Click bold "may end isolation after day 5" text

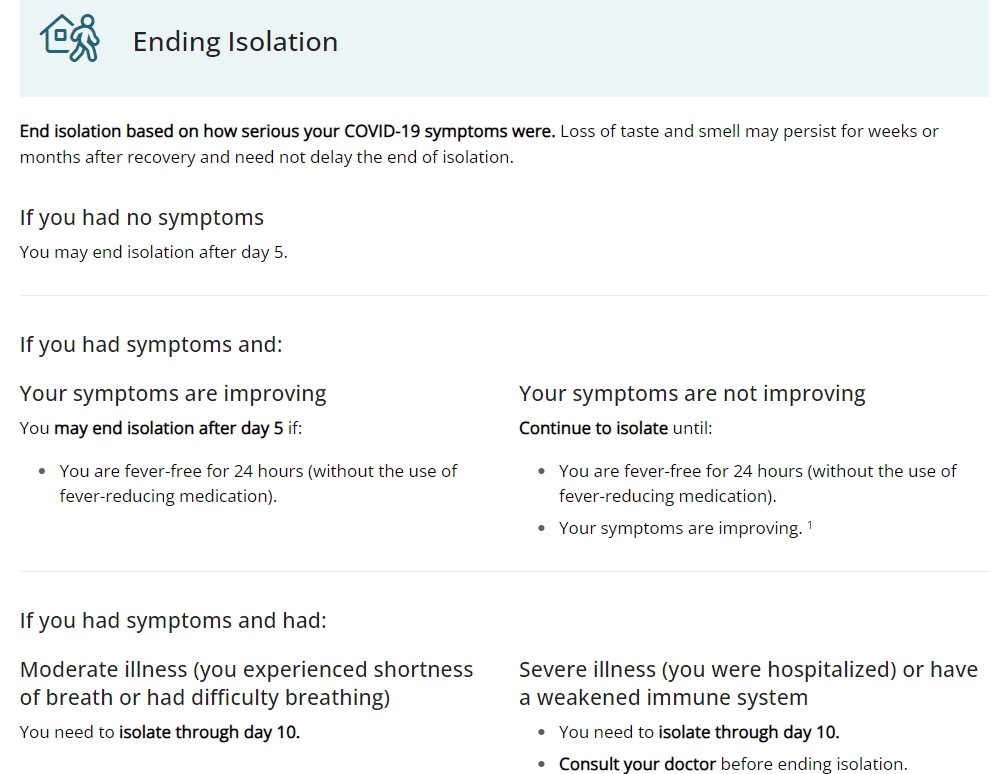pyautogui.click(x=168, y=428)
